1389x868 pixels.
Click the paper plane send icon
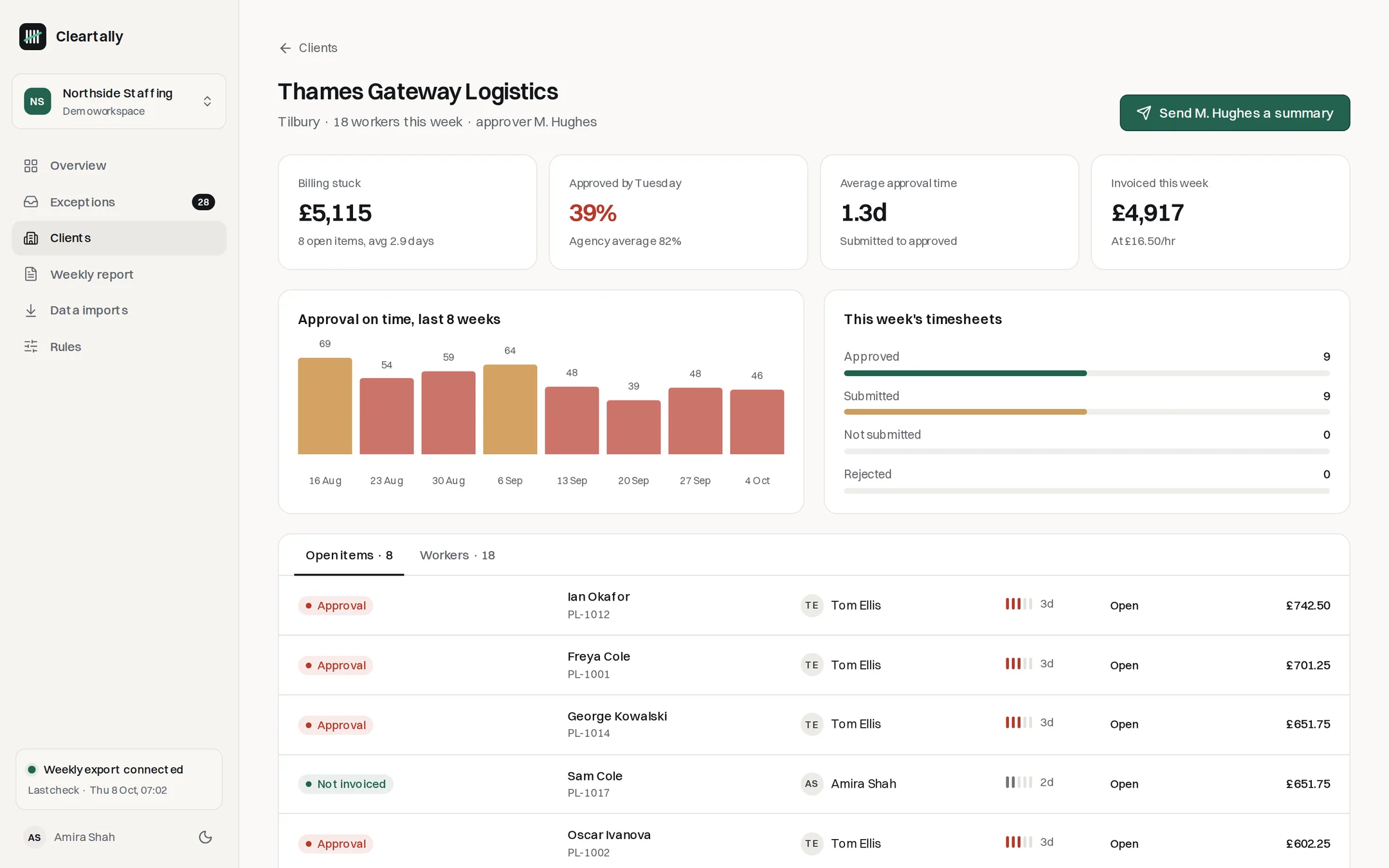coord(1143,113)
